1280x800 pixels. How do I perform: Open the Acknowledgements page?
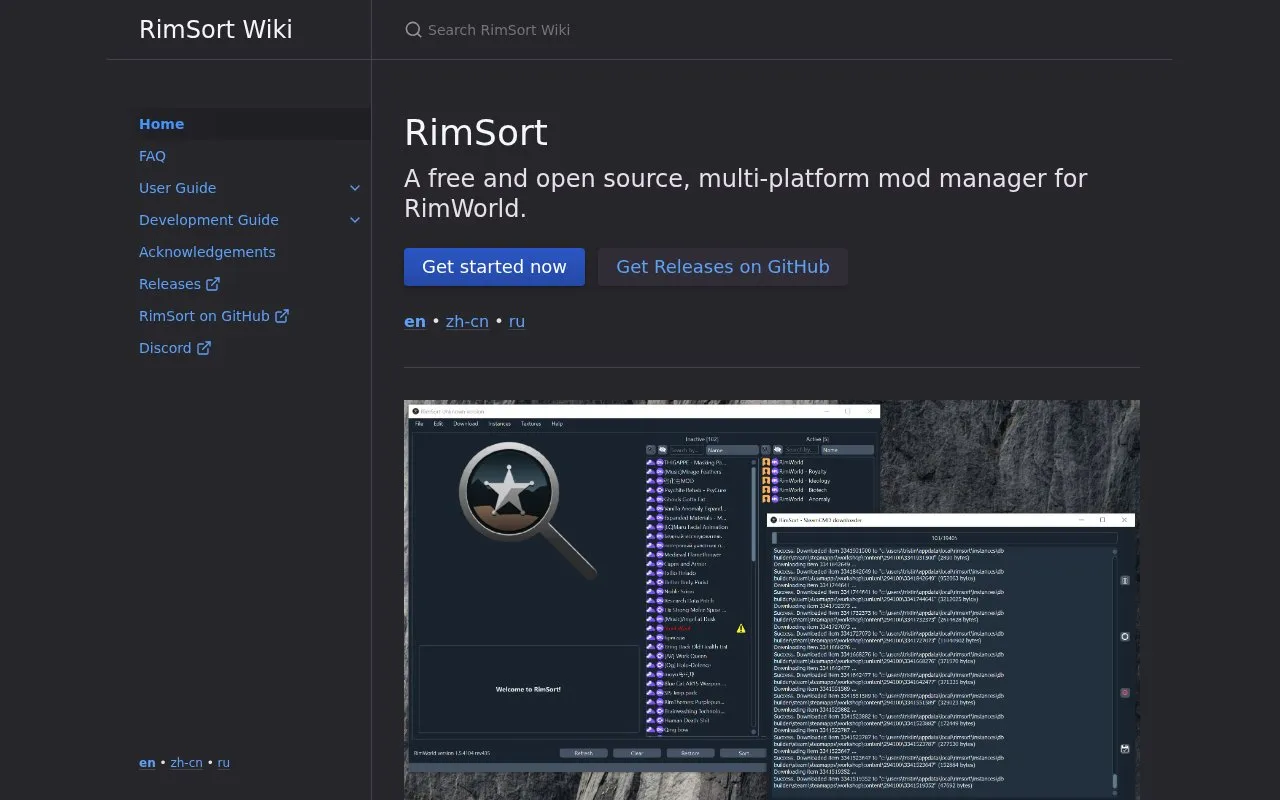point(207,252)
